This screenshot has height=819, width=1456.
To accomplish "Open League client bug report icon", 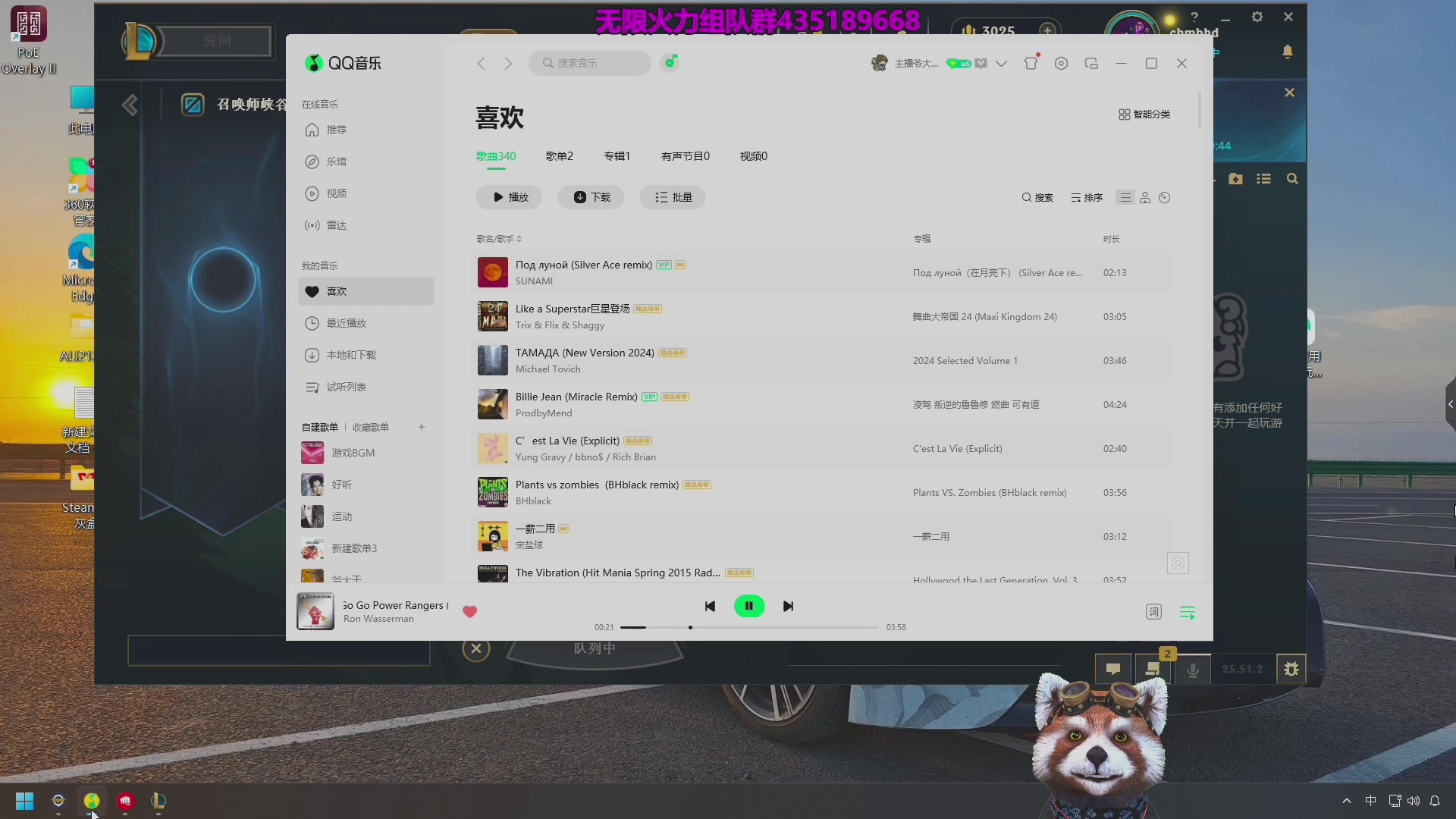I will [x=1291, y=669].
